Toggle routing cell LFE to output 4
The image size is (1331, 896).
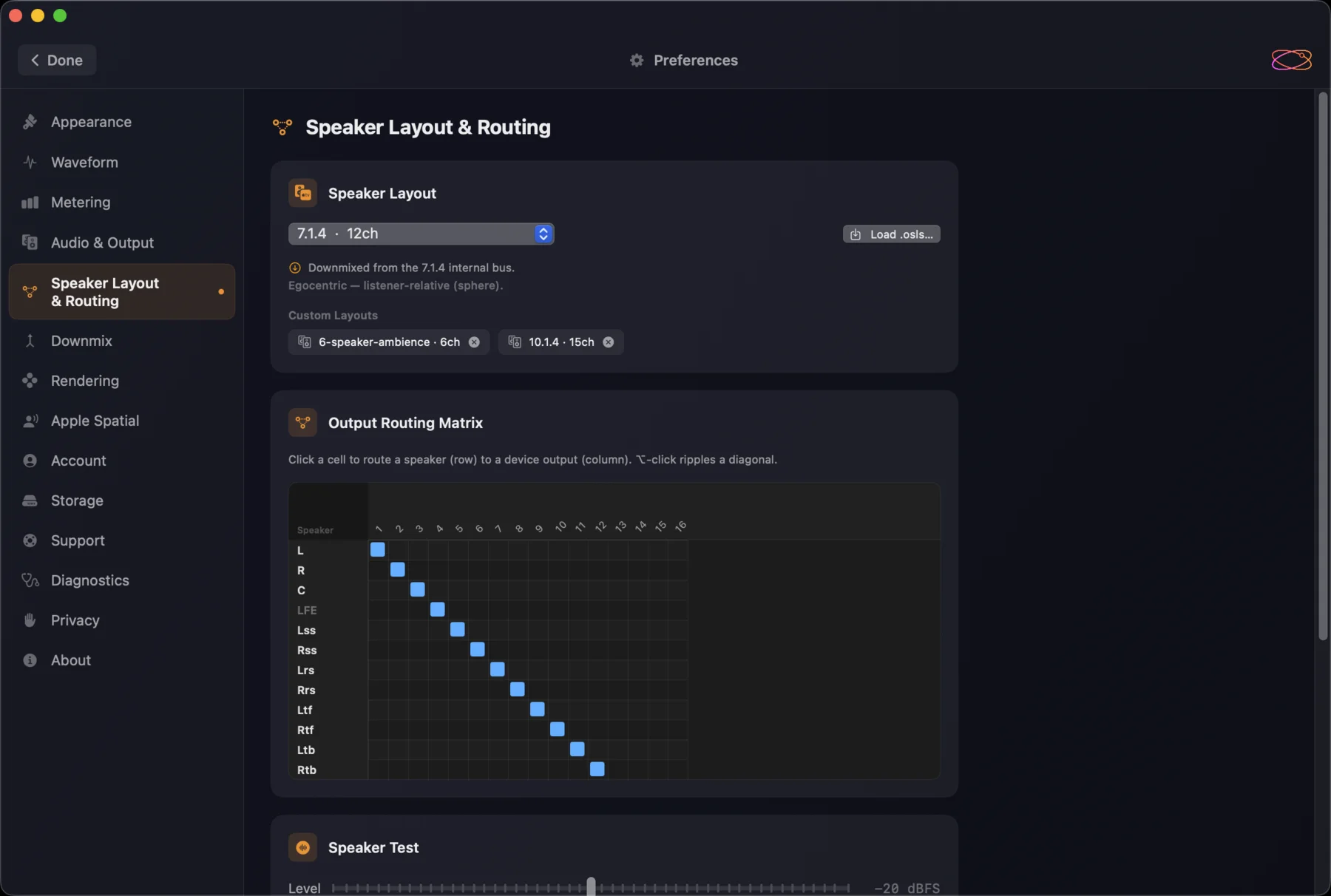(438, 610)
